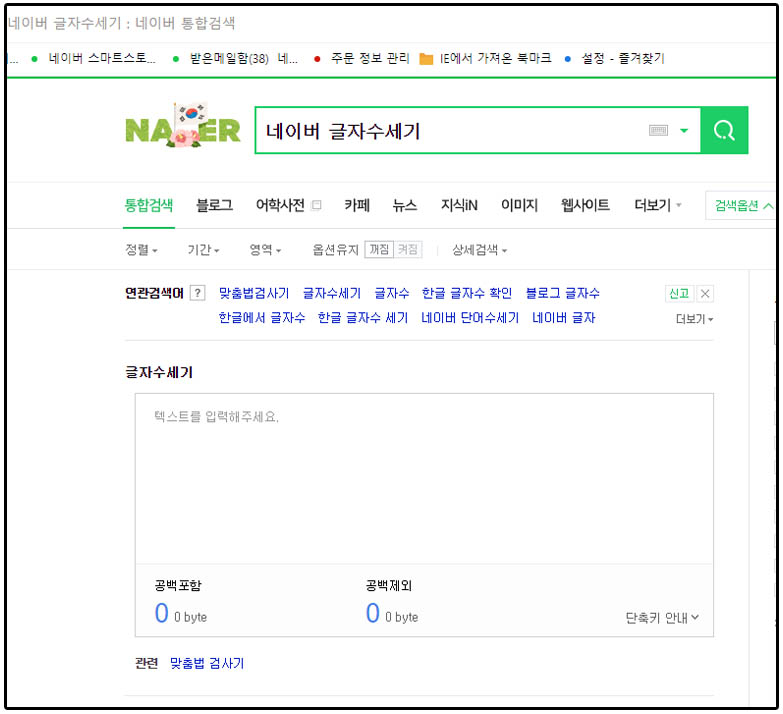
Task: Open the 웹사이트 tab
Action: (x=585, y=205)
